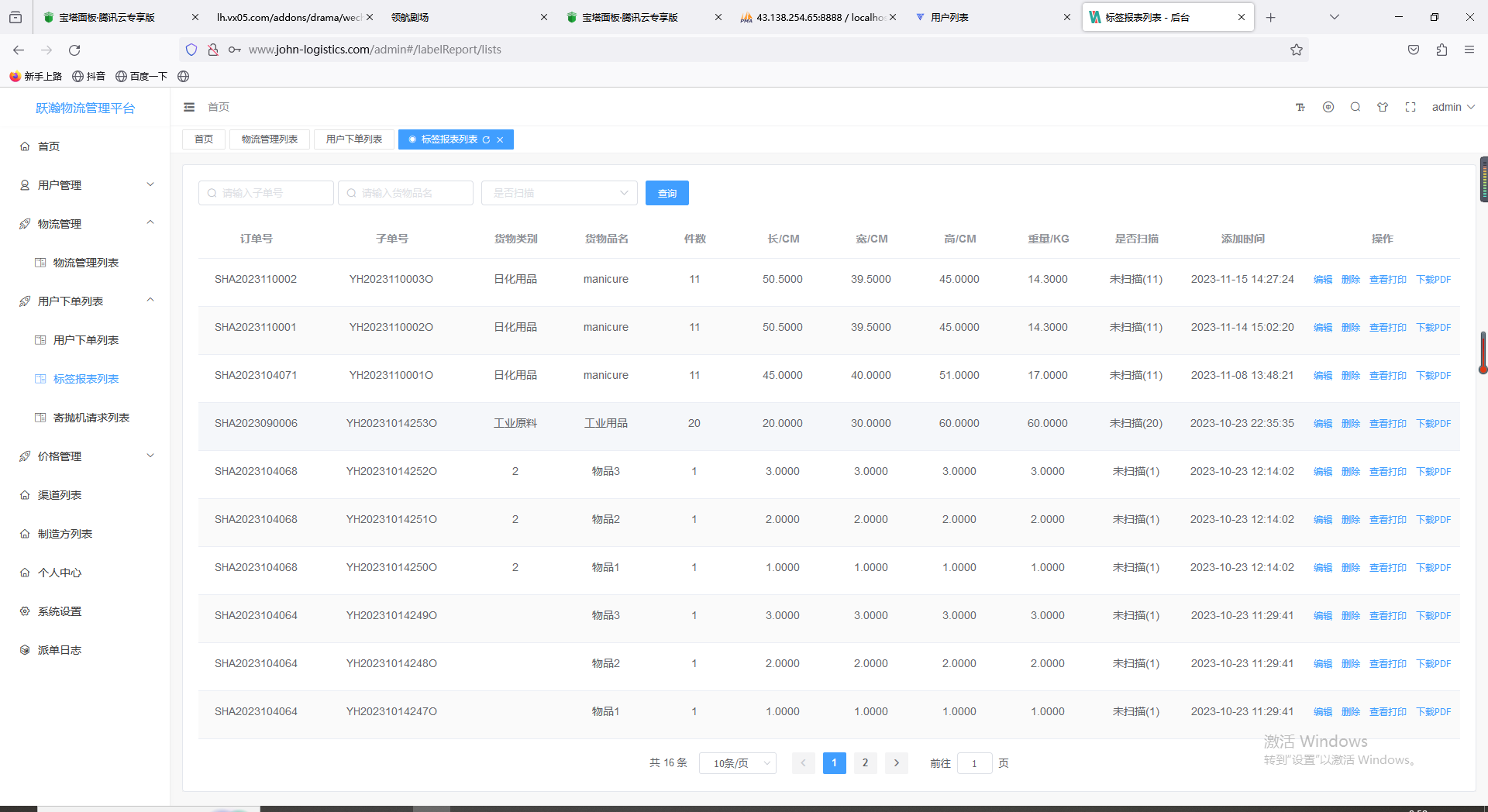The image size is (1488, 812).
Task: Expand the 用户管理 sidebar menu
Action: tap(85, 185)
